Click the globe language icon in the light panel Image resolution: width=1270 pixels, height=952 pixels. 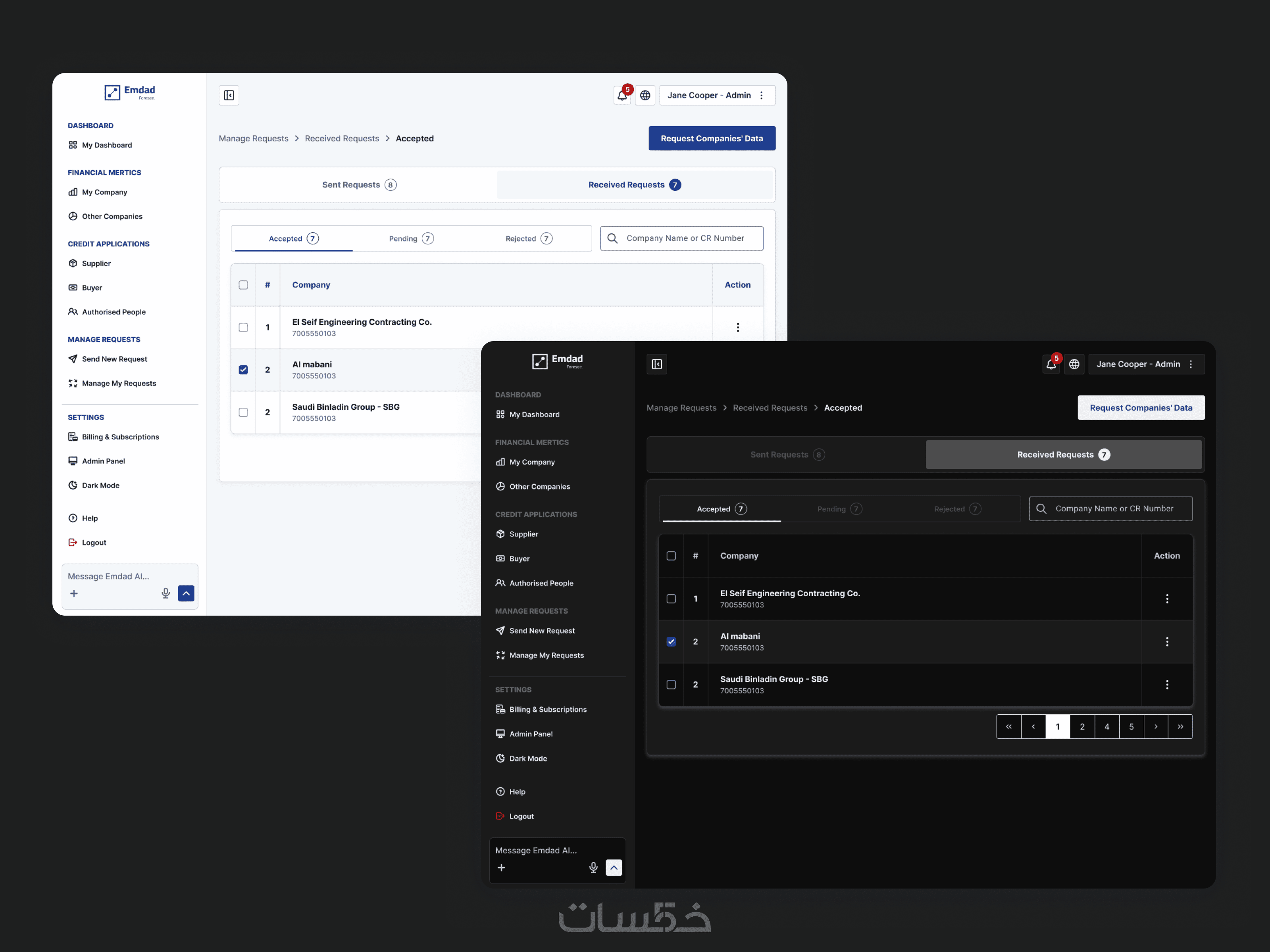tap(645, 95)
